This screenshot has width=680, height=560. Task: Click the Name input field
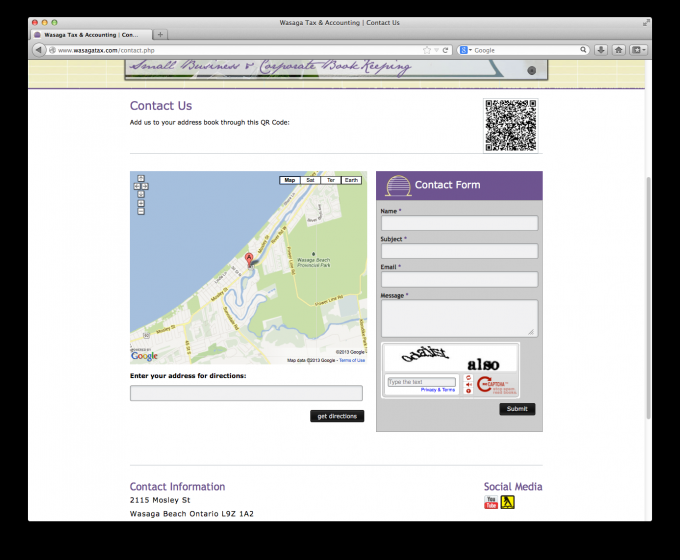click(459, 223)
